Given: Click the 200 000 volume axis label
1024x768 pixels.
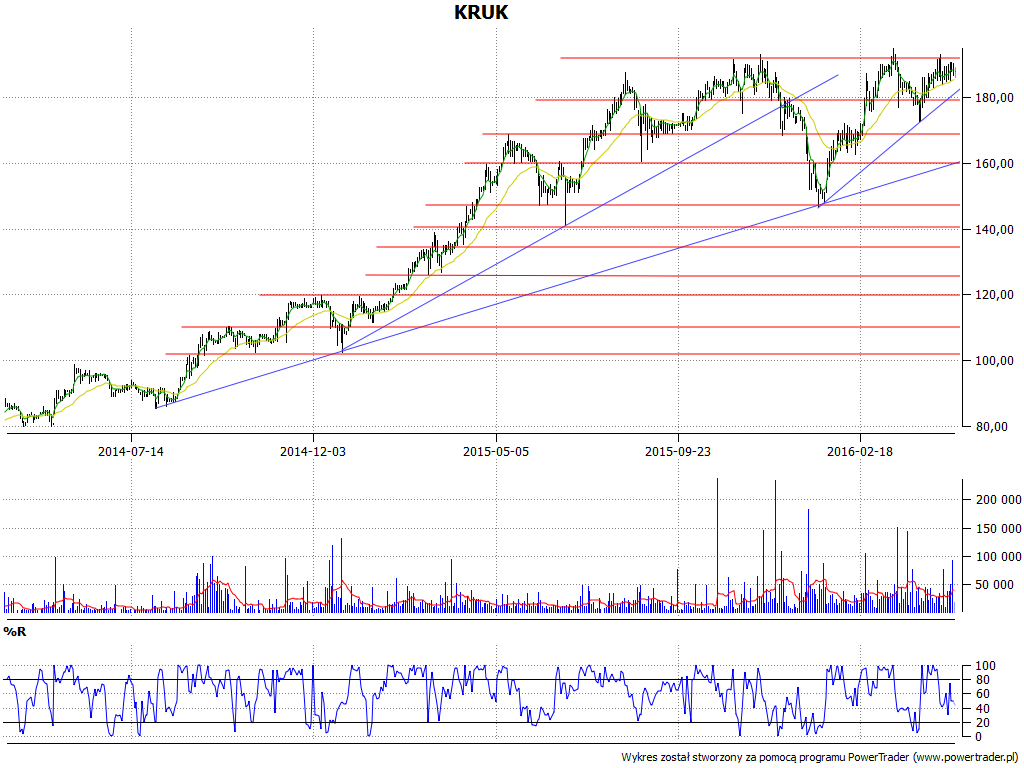Looking at the screenshot, I should (x=997, y=500).
